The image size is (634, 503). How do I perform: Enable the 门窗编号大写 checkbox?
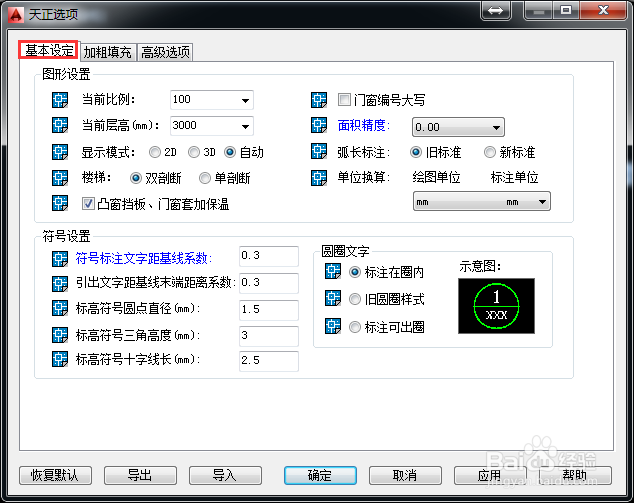coord(344,100)
